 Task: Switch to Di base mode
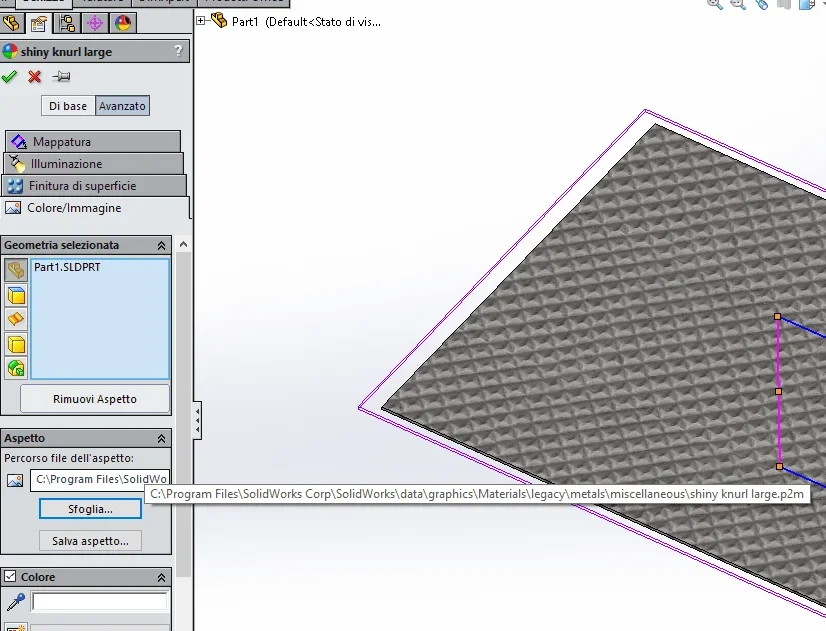point(68,106)
